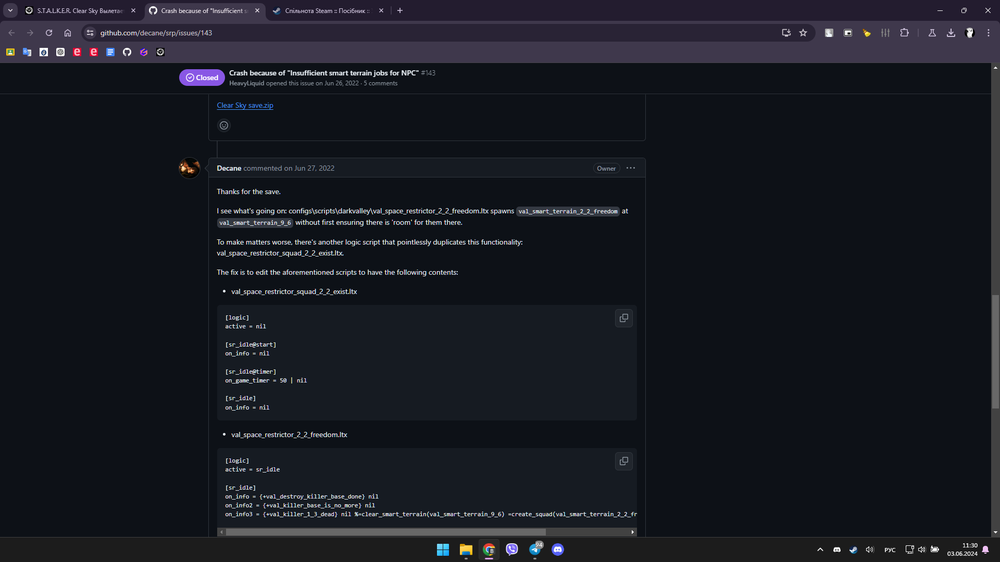Download the Clear Sky save.zip attachment
Viewport: 1000px width, 562px height.
pos(245,105)
